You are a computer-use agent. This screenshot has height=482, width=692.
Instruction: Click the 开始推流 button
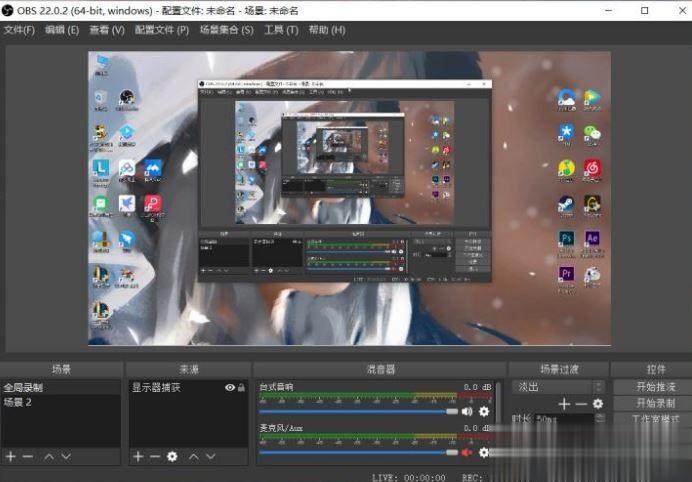coord(655,387)
